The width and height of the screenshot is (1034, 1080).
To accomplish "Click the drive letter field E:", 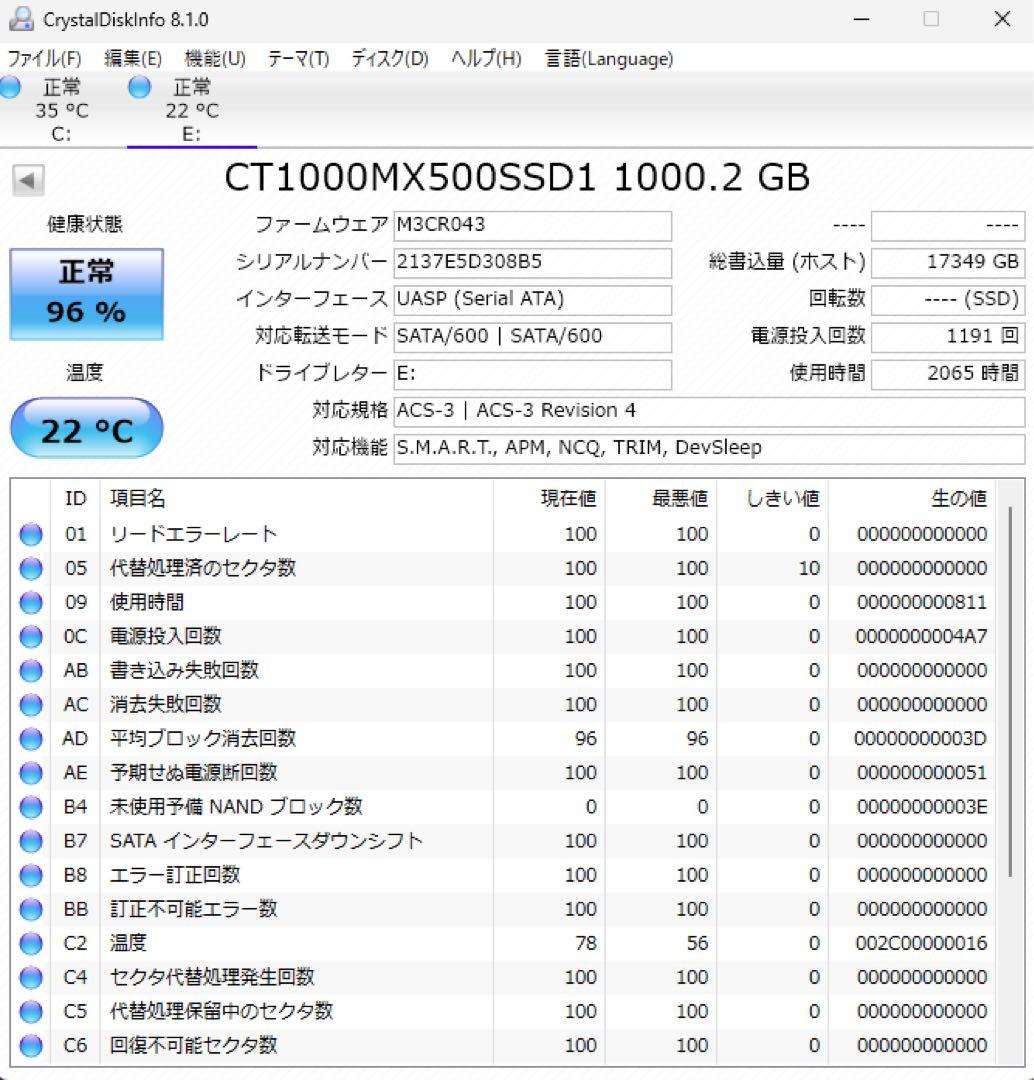I will (532, 375).
